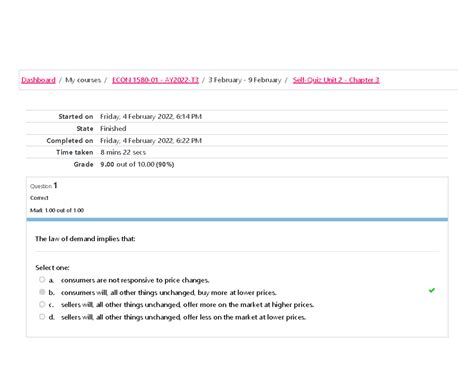Image resolution: width=474 pixels, height=366 pixels.
Task: Click the '8 mins 22 secs' time taken value
Action: click(x=123, y=152)
